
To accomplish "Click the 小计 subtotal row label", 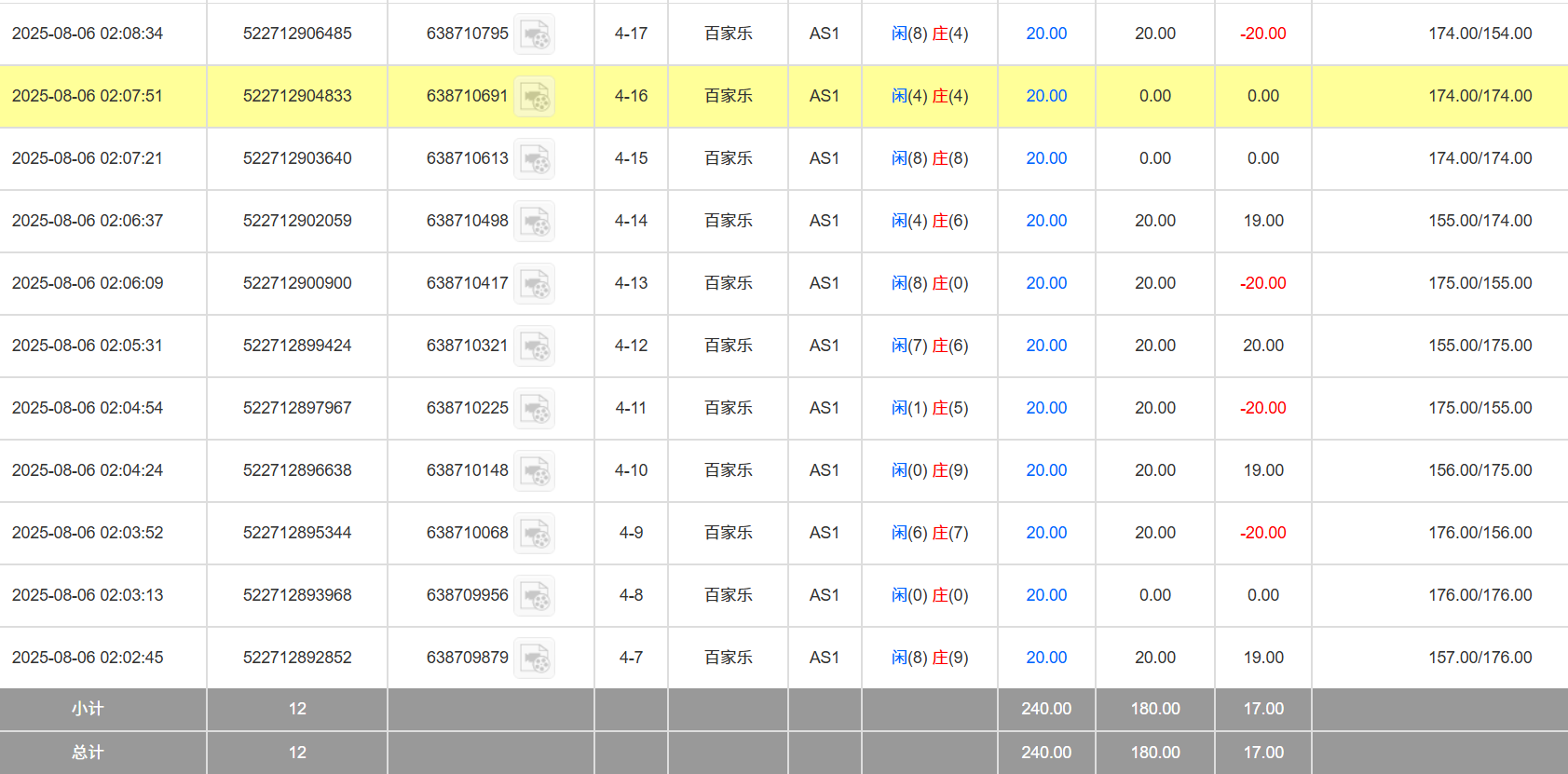I will 88,709.
